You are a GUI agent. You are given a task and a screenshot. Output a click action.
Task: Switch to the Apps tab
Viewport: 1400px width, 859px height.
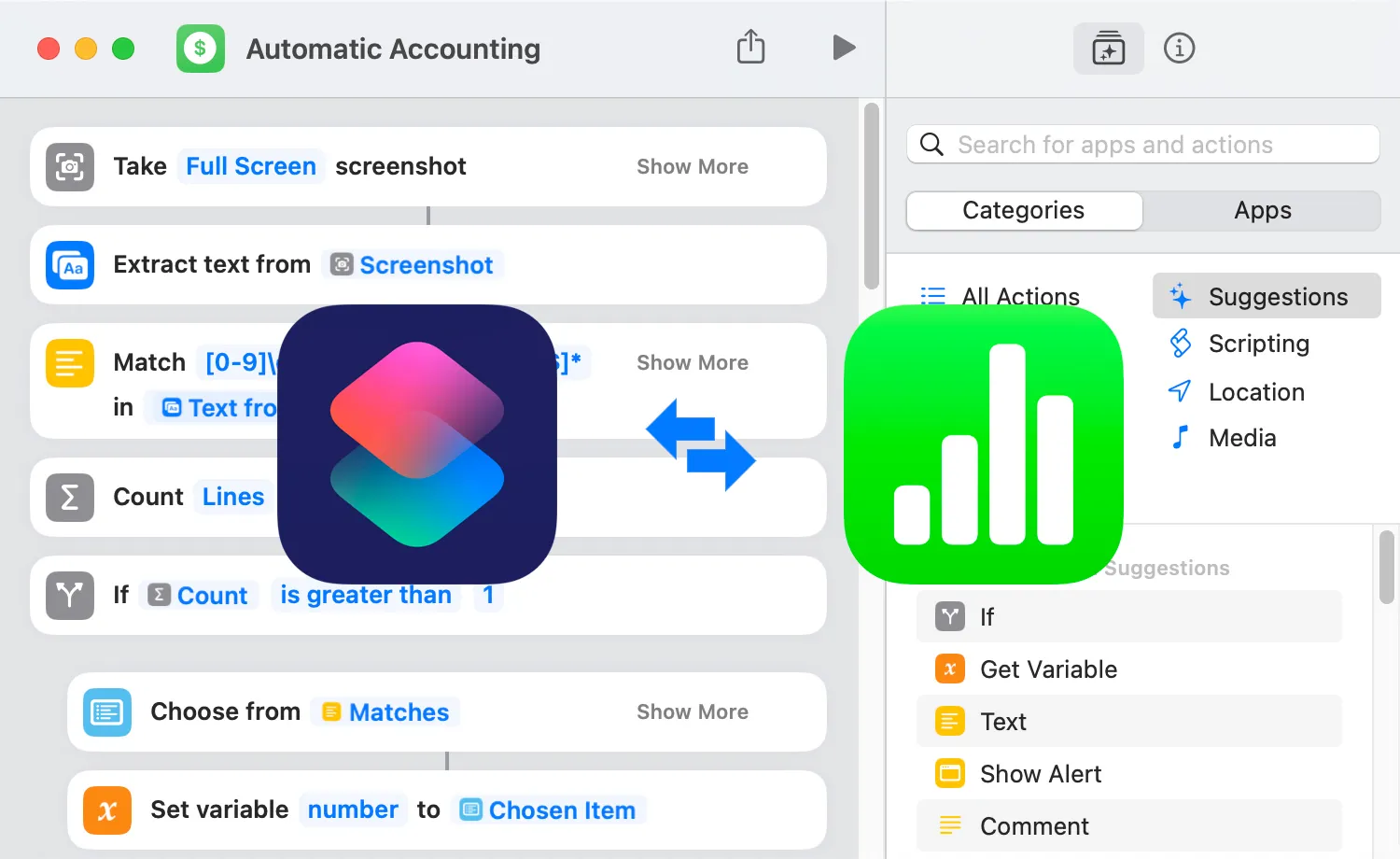[1263, 210]
